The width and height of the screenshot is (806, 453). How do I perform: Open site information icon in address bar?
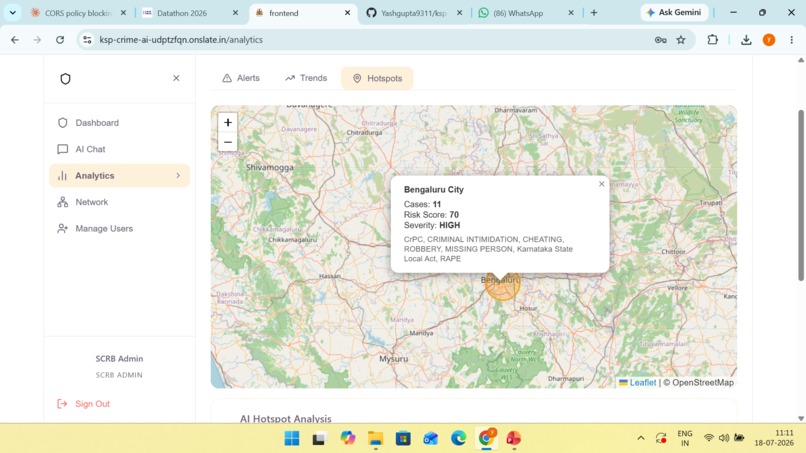point(87,40)
